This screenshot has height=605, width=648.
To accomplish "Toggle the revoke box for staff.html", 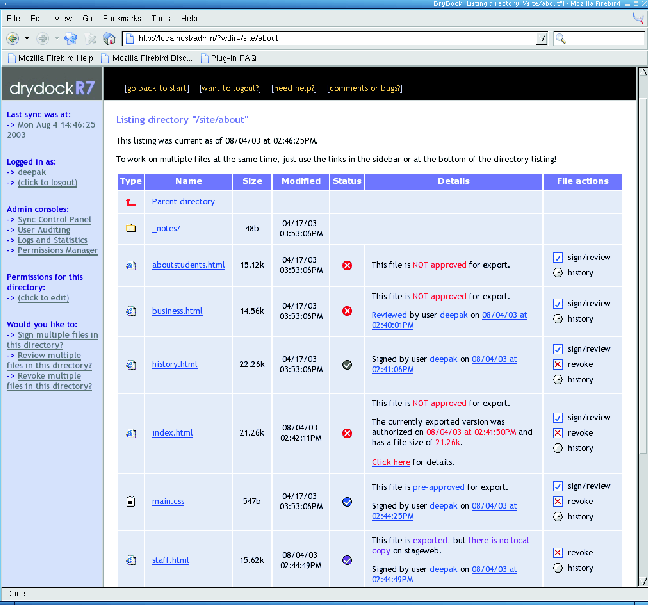I will pyautogui.click(x=557, y=553).
